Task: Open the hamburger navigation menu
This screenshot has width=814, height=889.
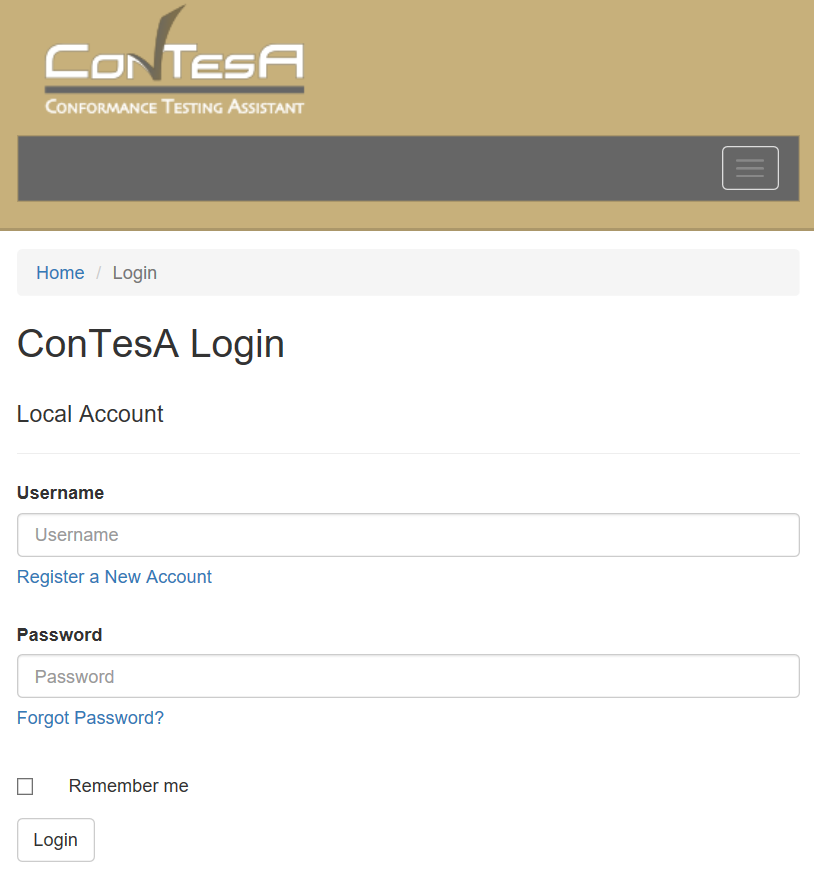Action: coord(750,168)
